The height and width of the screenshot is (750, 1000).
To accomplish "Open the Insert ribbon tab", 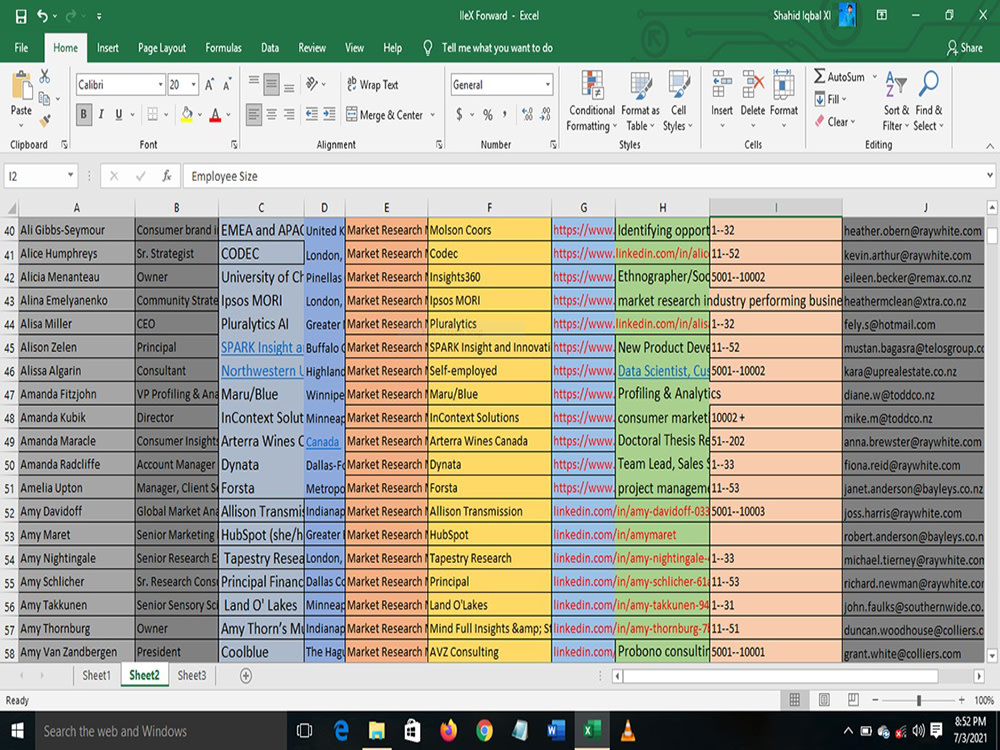I will tap(107, 48).
